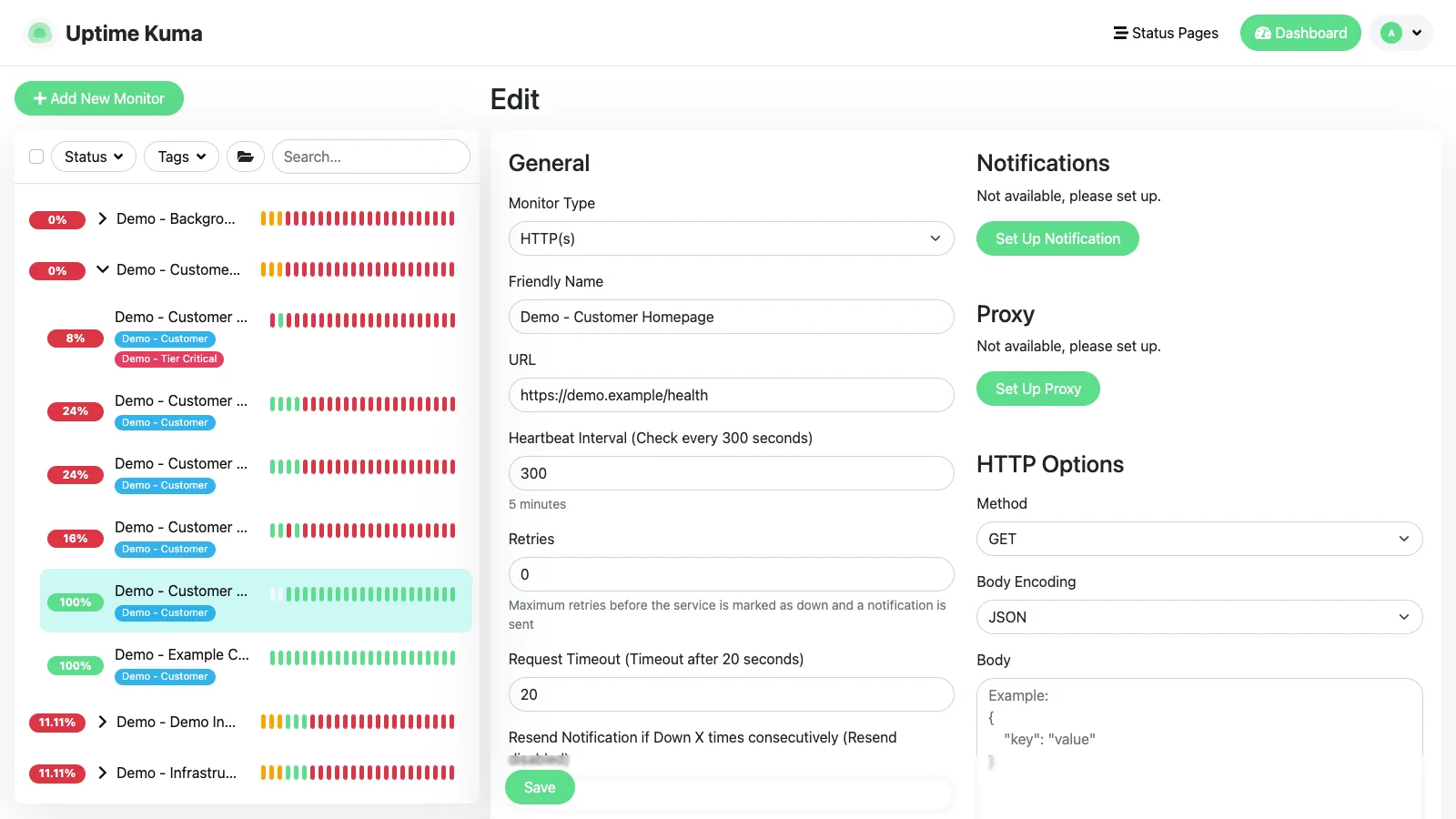Expand the Demo - Backgro... group
The height and width of the screenshot is (819, 1456).
103,218
